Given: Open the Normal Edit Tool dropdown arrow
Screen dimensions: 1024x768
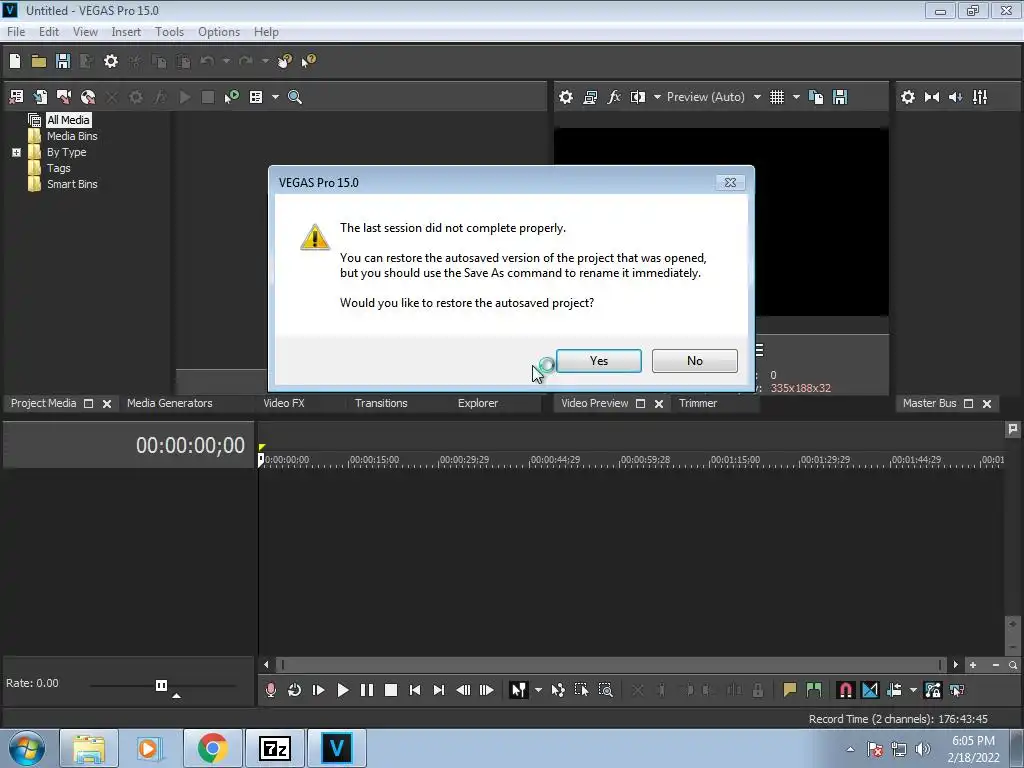Looking at the screenshot, I should coord(538,690).
